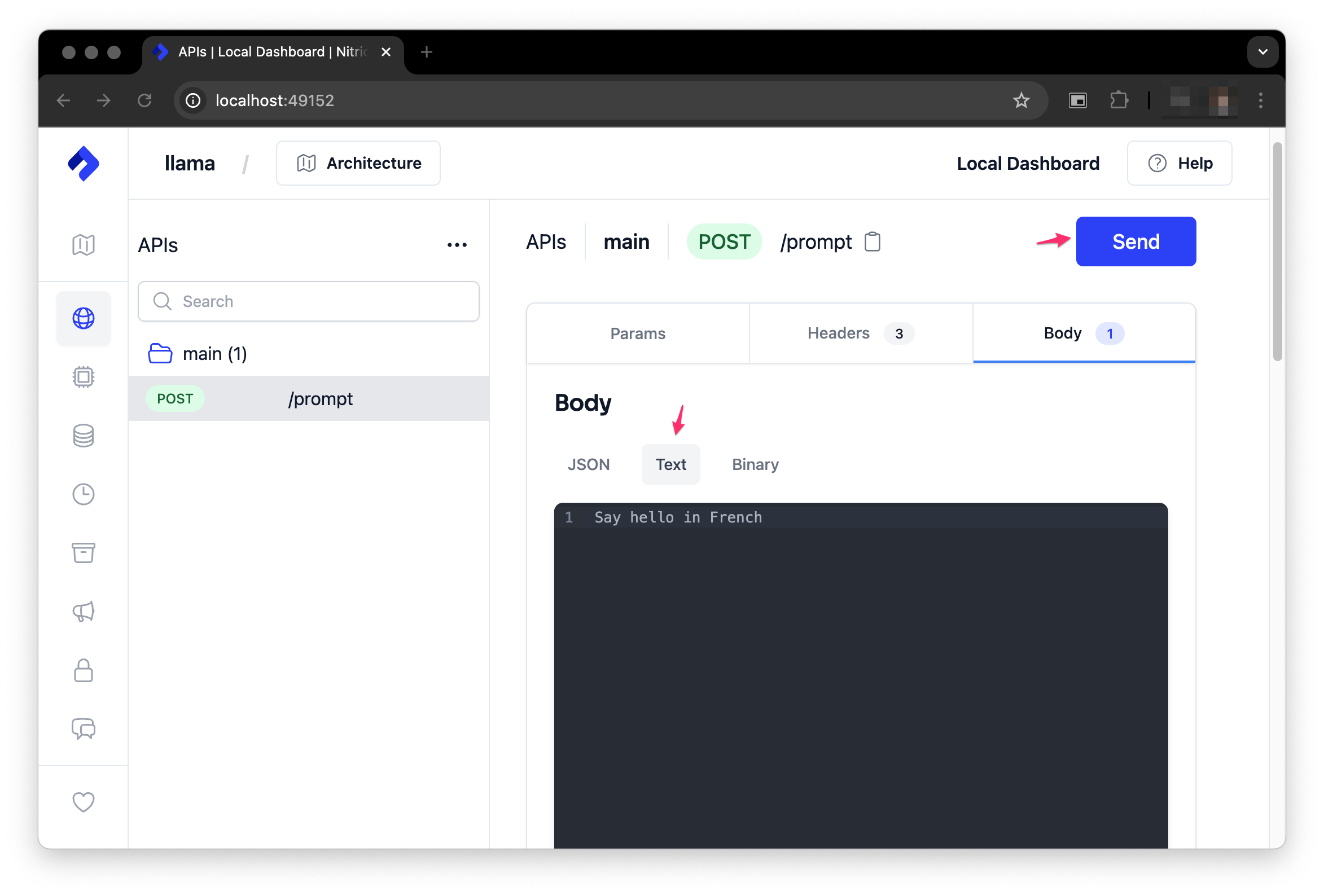The height and width of the screenshot is (896, 1324).
Task: Switch to the Params tab
Action: click(638, 333)
